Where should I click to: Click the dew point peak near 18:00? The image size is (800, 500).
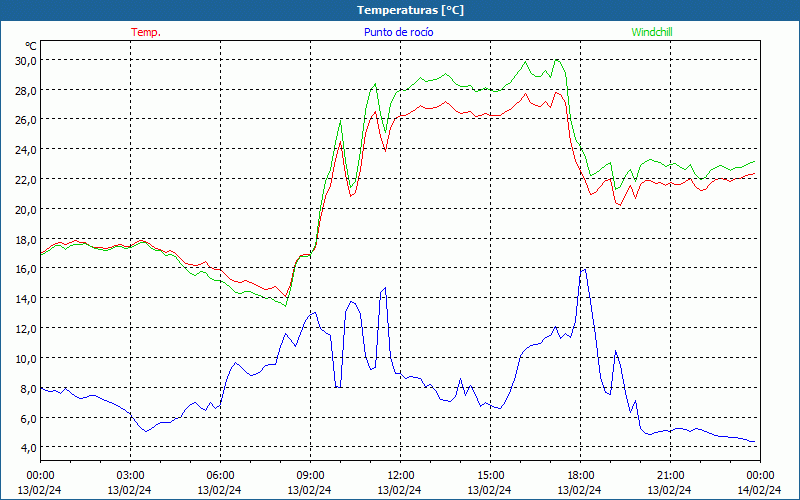pos(584,269)
